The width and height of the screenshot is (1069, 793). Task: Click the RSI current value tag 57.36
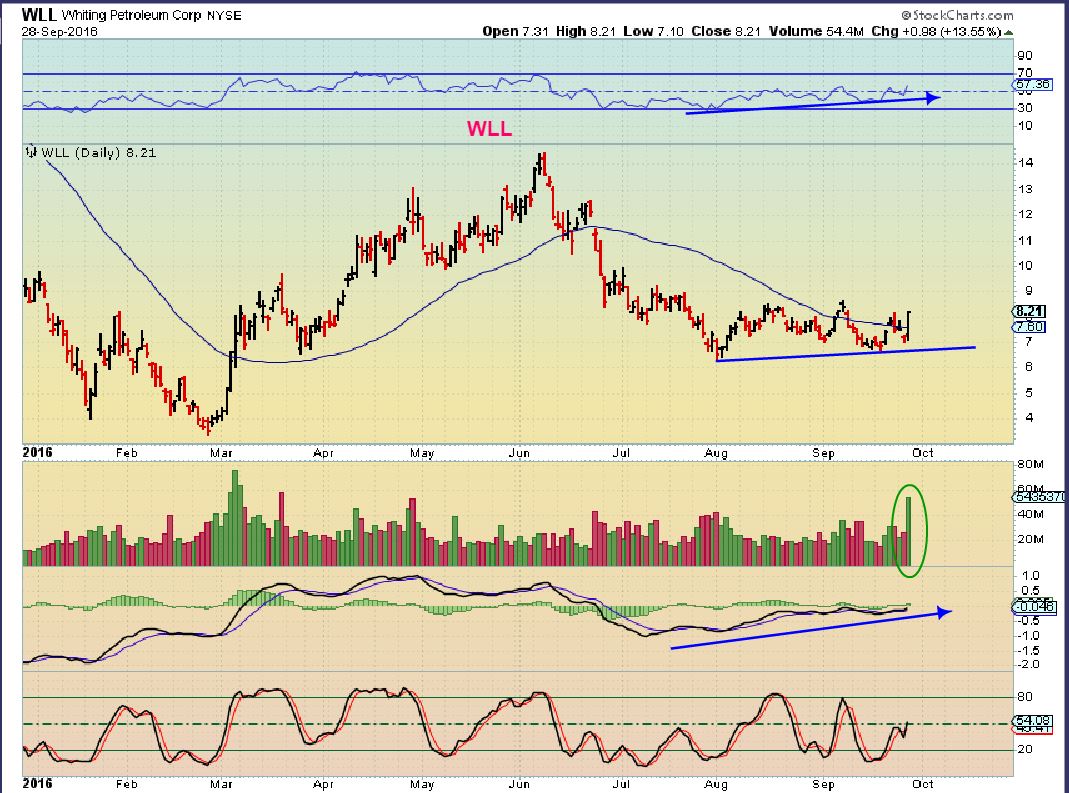pyautogui.click(x=1032, y=85)
